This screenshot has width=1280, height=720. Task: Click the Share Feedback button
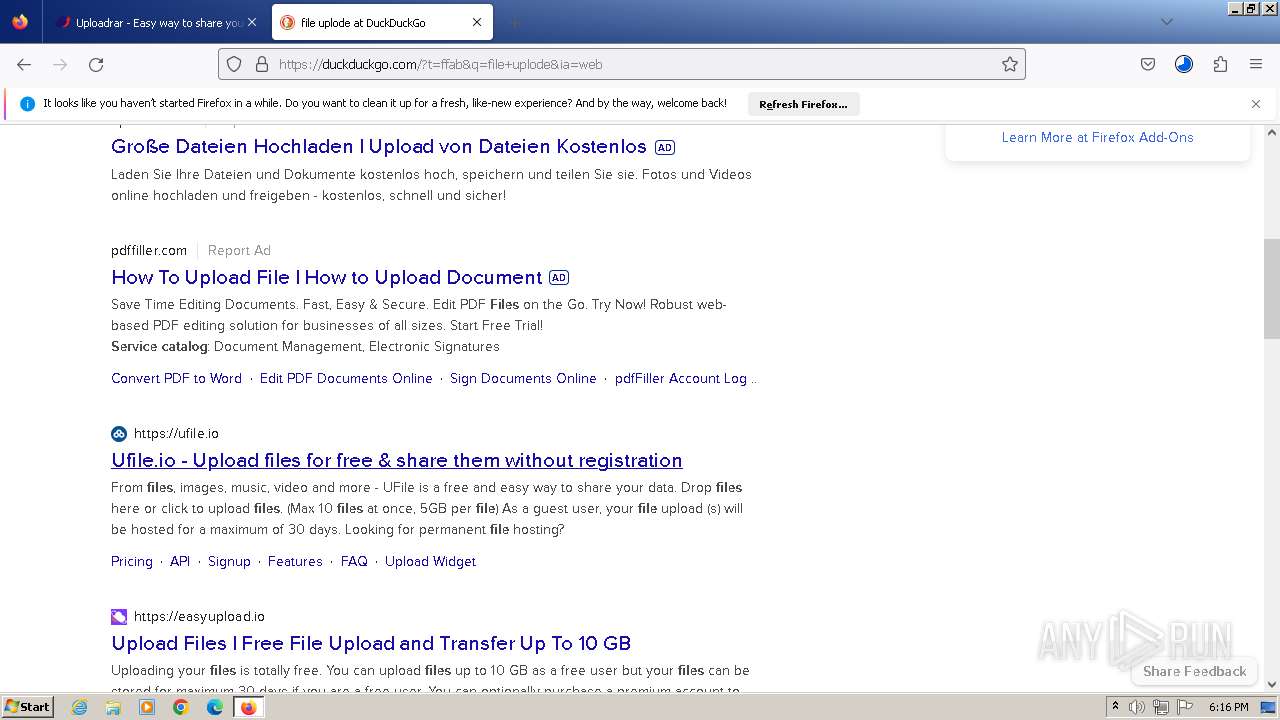1194,671
